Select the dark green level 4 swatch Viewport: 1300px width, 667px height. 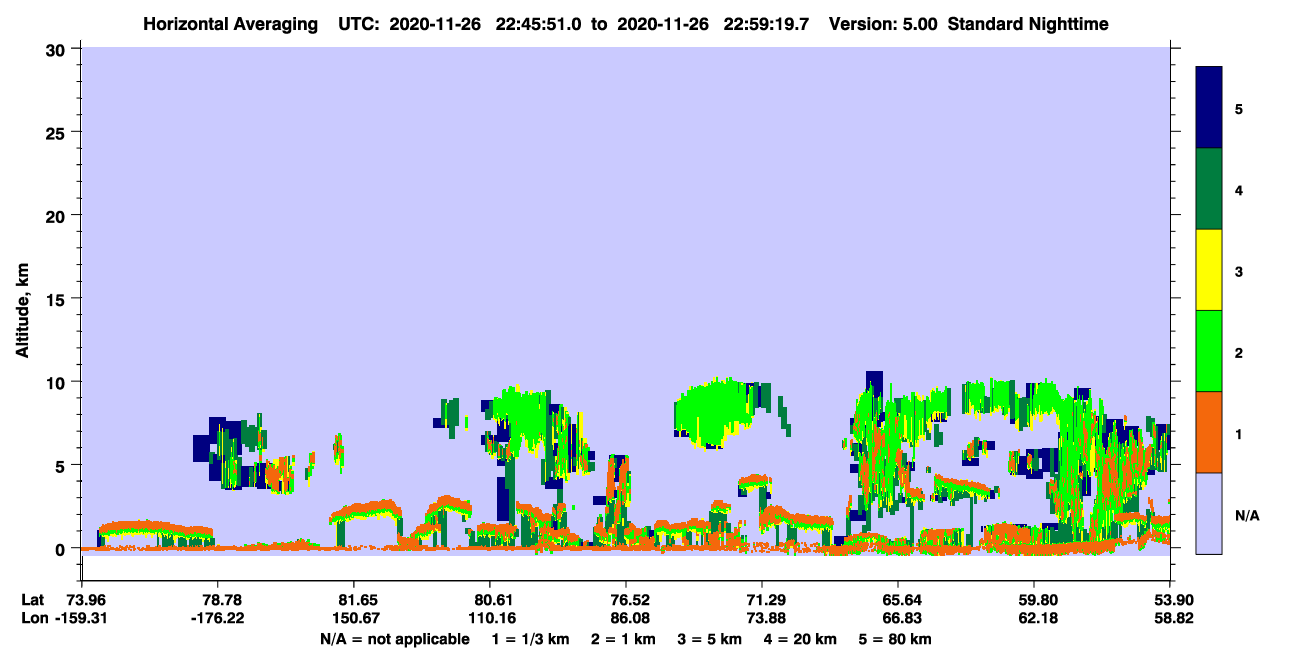(1209, 189)
